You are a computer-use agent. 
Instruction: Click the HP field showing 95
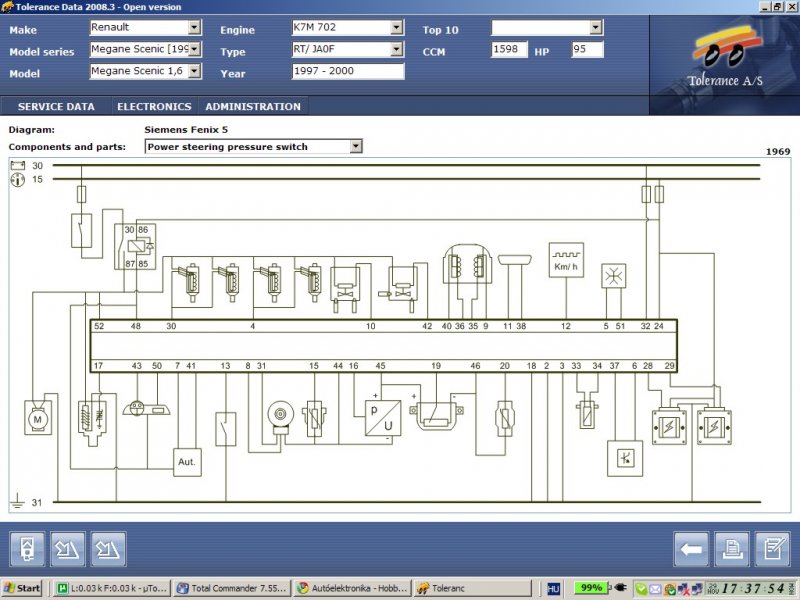click(x=587, y=49)
